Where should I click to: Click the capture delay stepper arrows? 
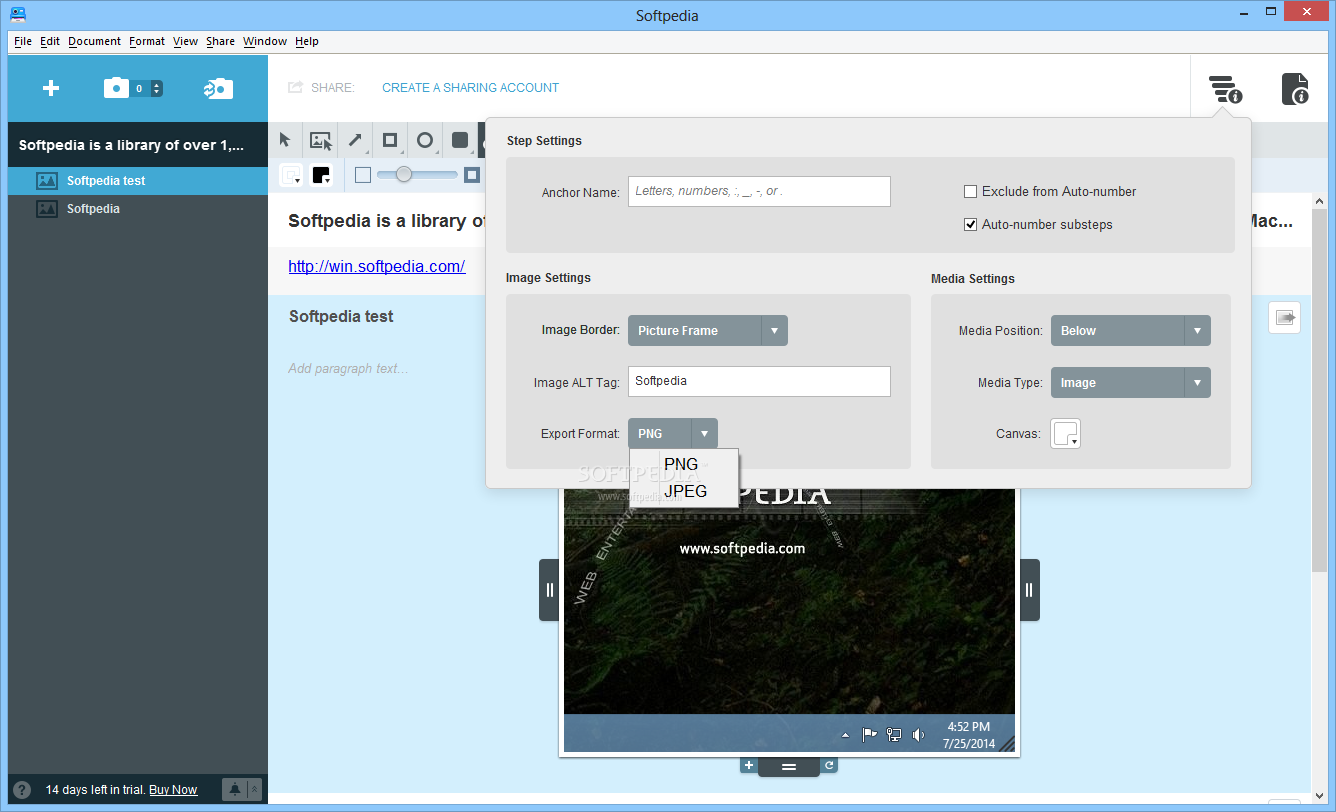[x=156, y=88]
